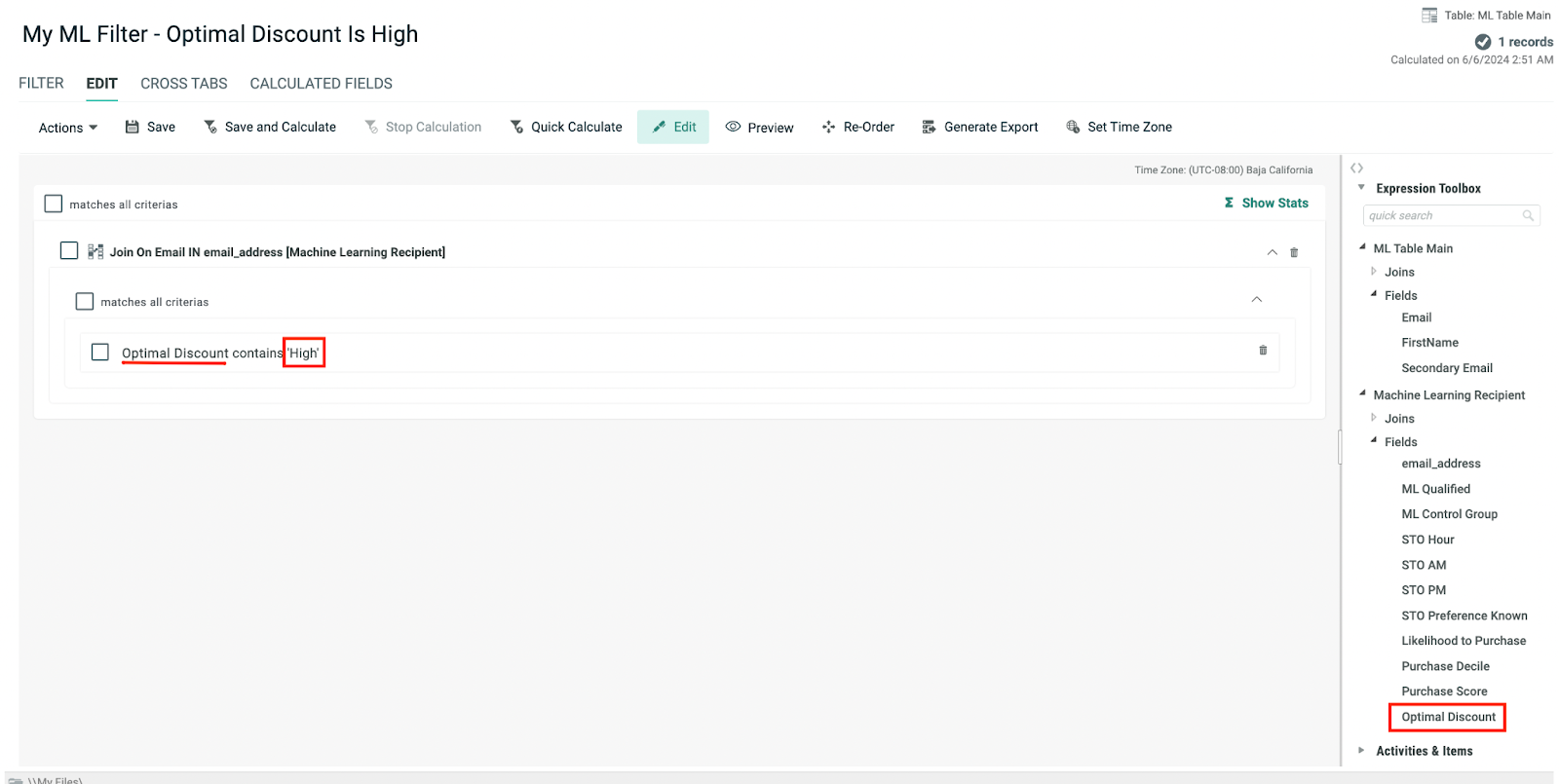Click the Quick Calculate icon

click(x=516, y=127)
